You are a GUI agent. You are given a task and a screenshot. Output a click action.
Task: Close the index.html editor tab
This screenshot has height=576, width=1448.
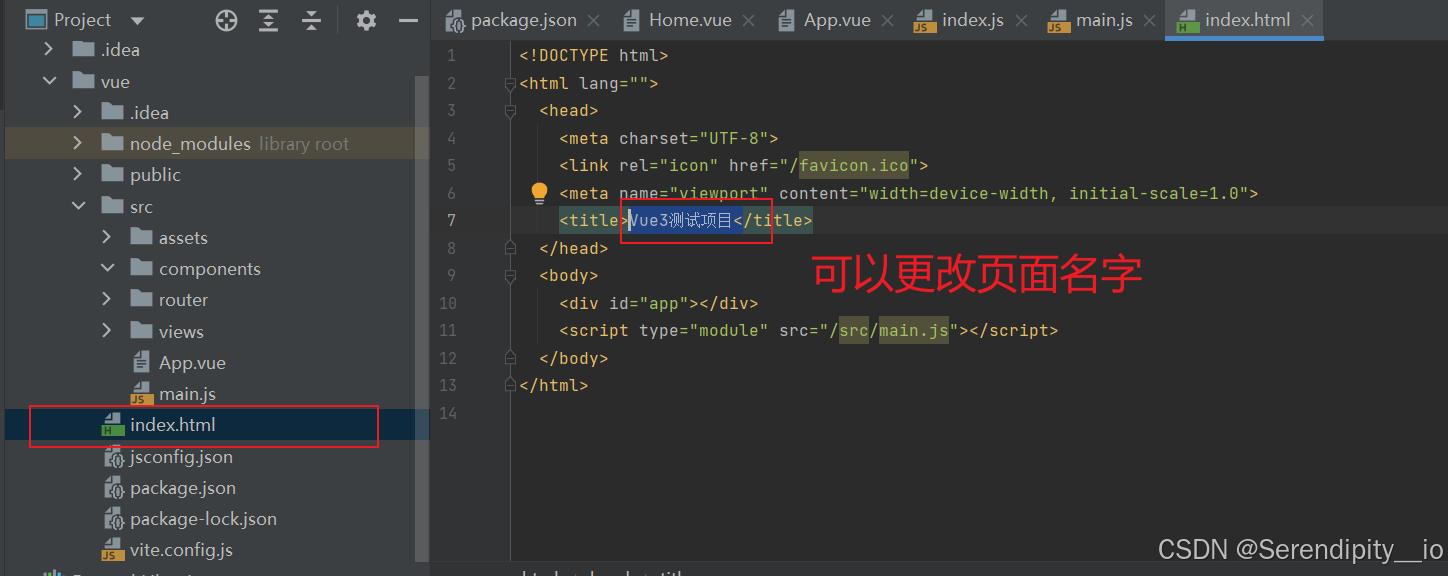click(1308, 20)
